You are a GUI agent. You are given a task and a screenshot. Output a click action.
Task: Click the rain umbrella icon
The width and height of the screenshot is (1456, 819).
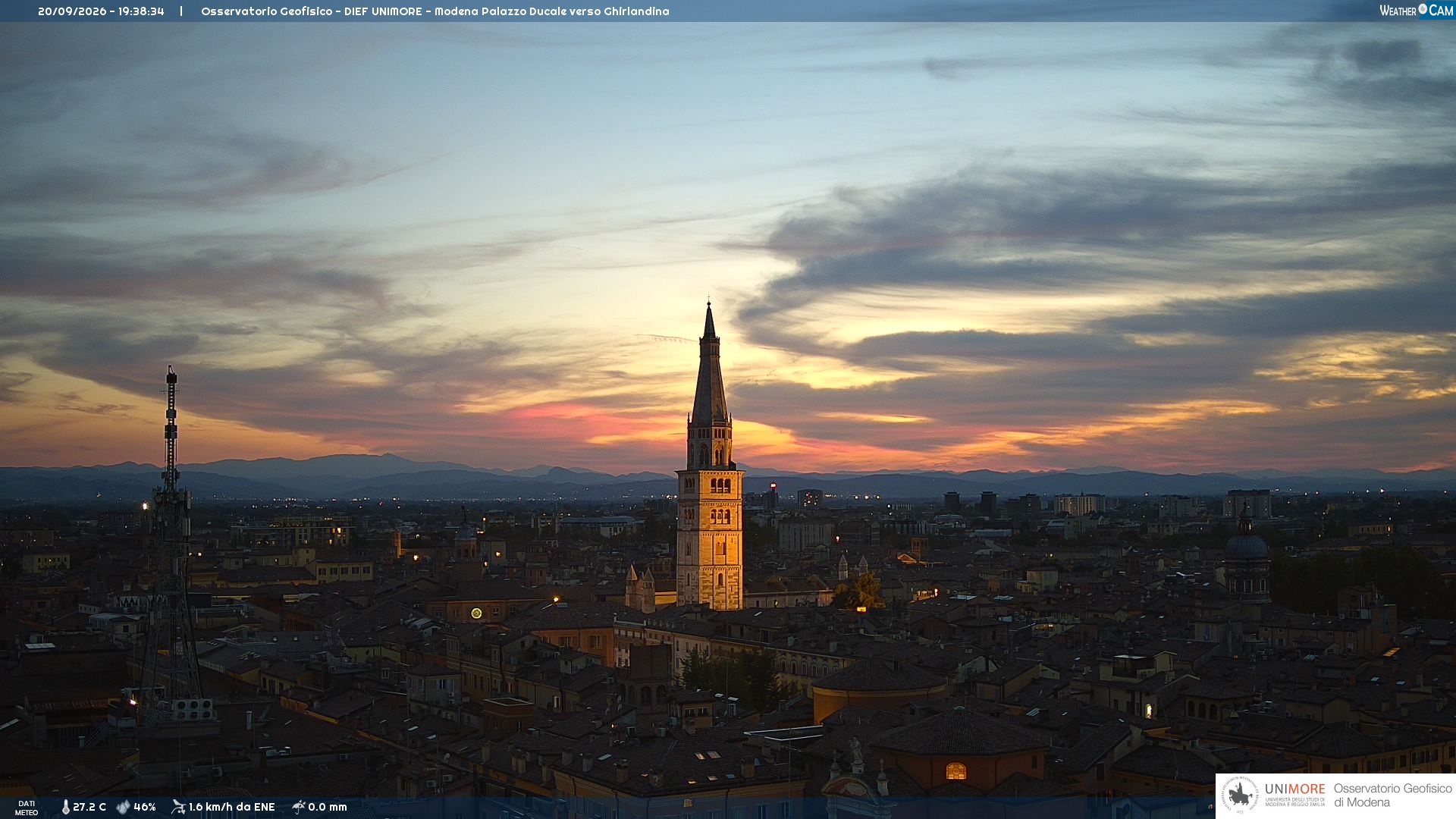[x=298, y=807]
